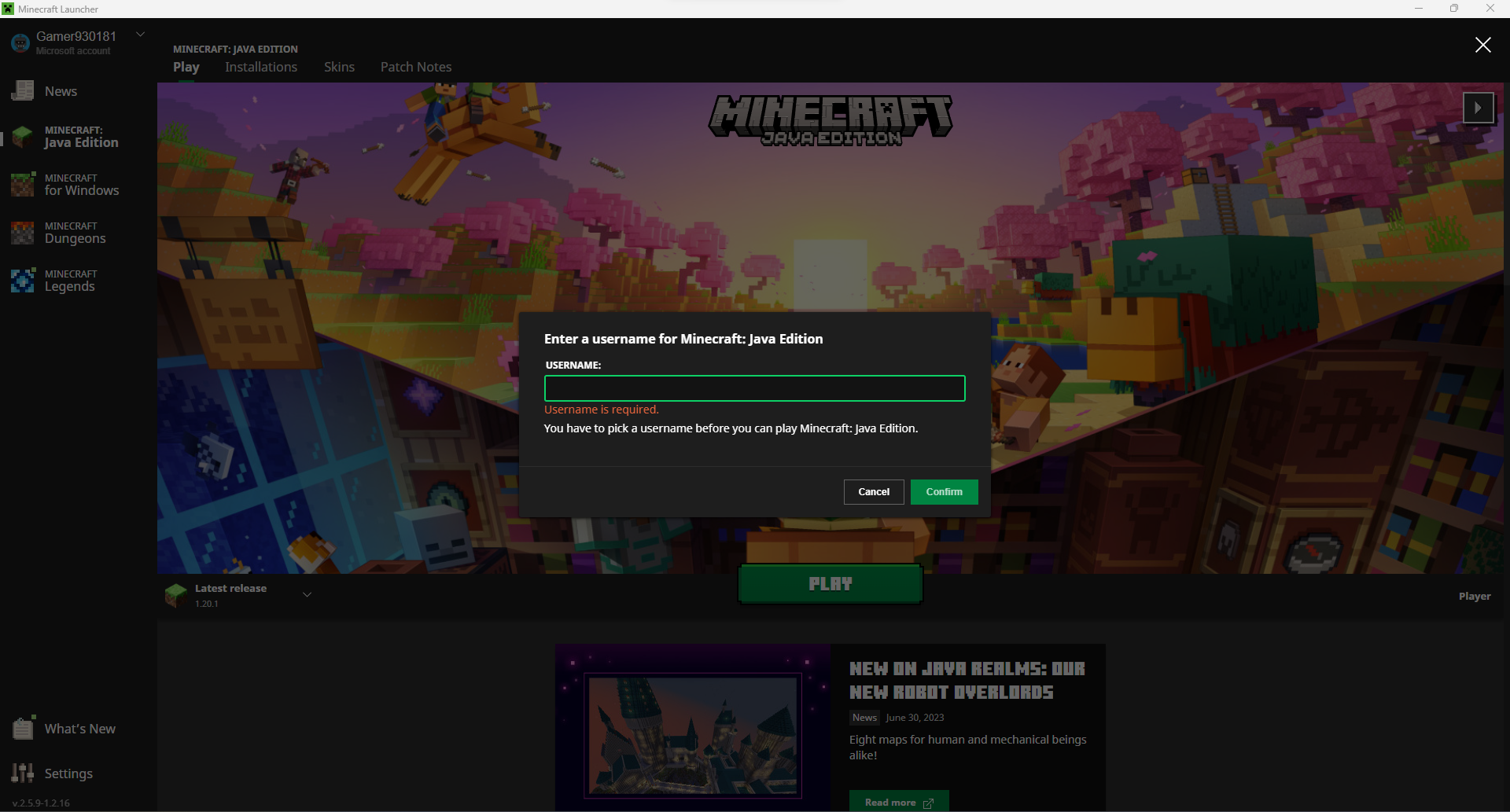Expand the Latest release version dropdown chevron
Screen dimensions: 1510x812
[308, 595]
